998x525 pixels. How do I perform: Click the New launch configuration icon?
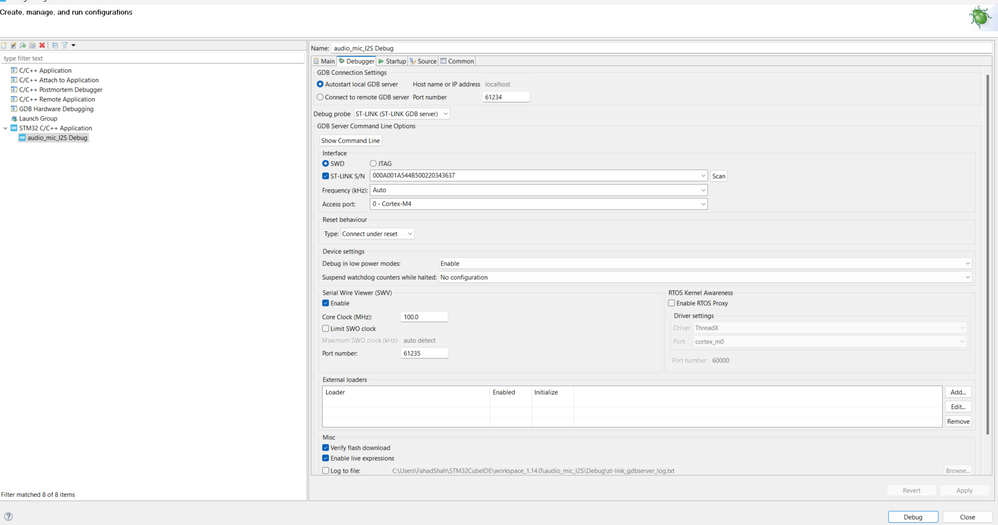click(x=4, y=45)
